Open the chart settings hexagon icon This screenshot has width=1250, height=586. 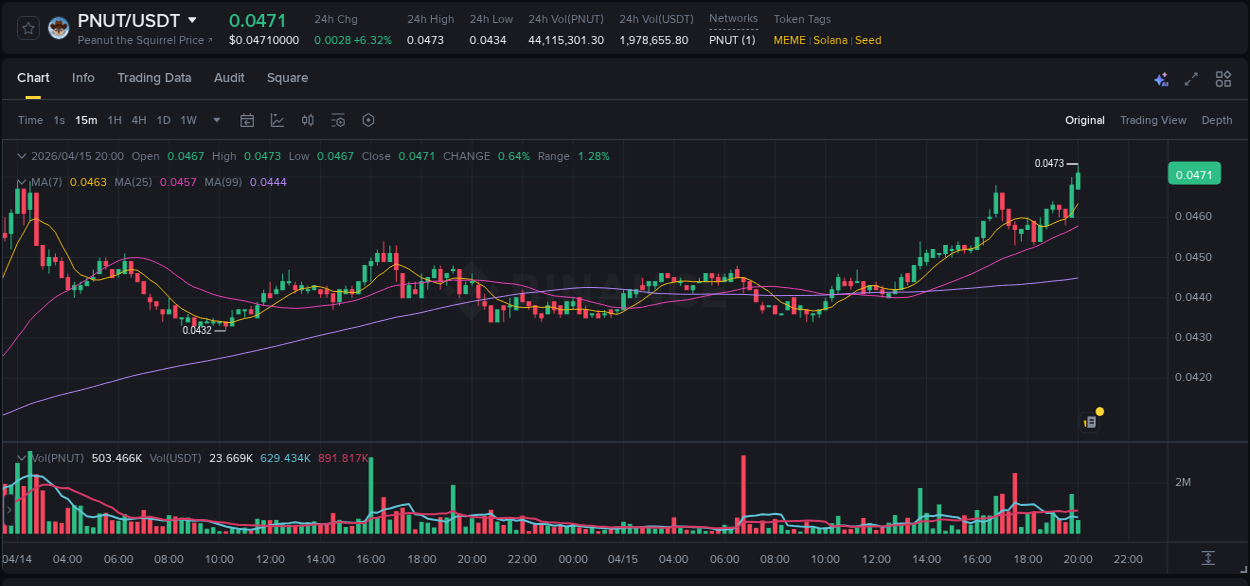[368, 120]
